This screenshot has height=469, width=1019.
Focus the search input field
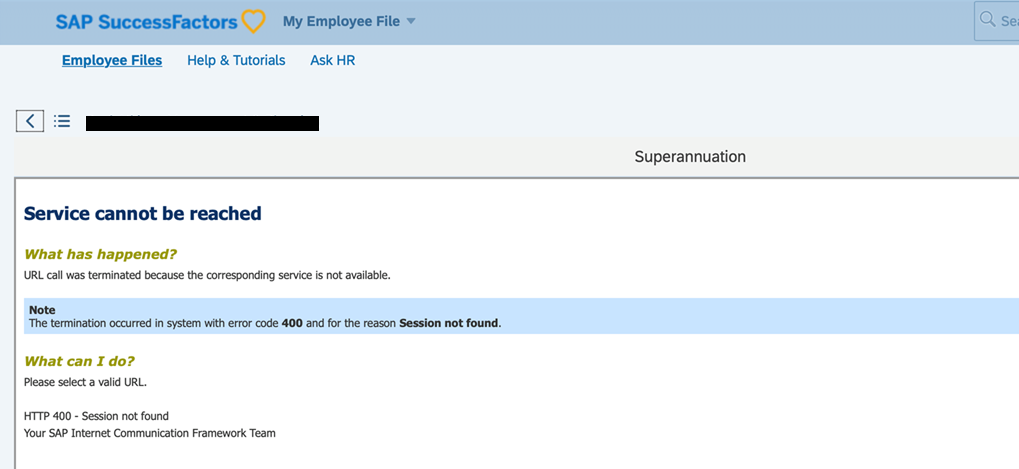tap(997, 21)
